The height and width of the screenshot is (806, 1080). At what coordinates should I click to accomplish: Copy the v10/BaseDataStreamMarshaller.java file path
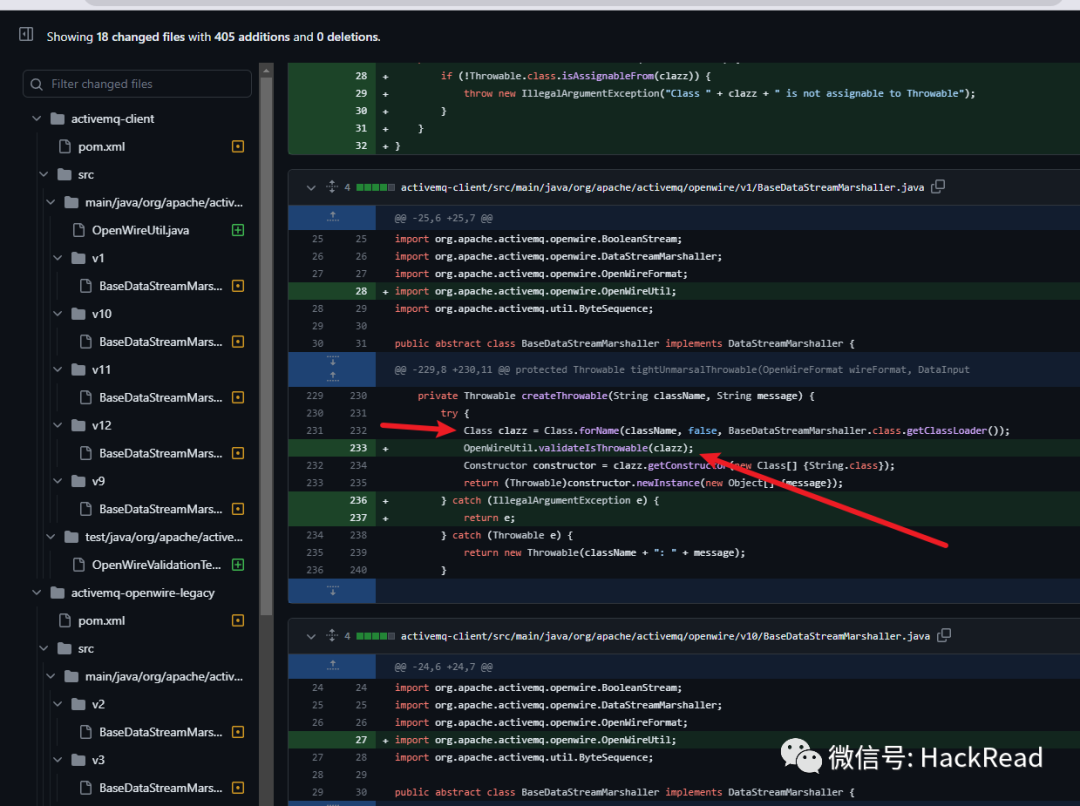click(944, 635)
